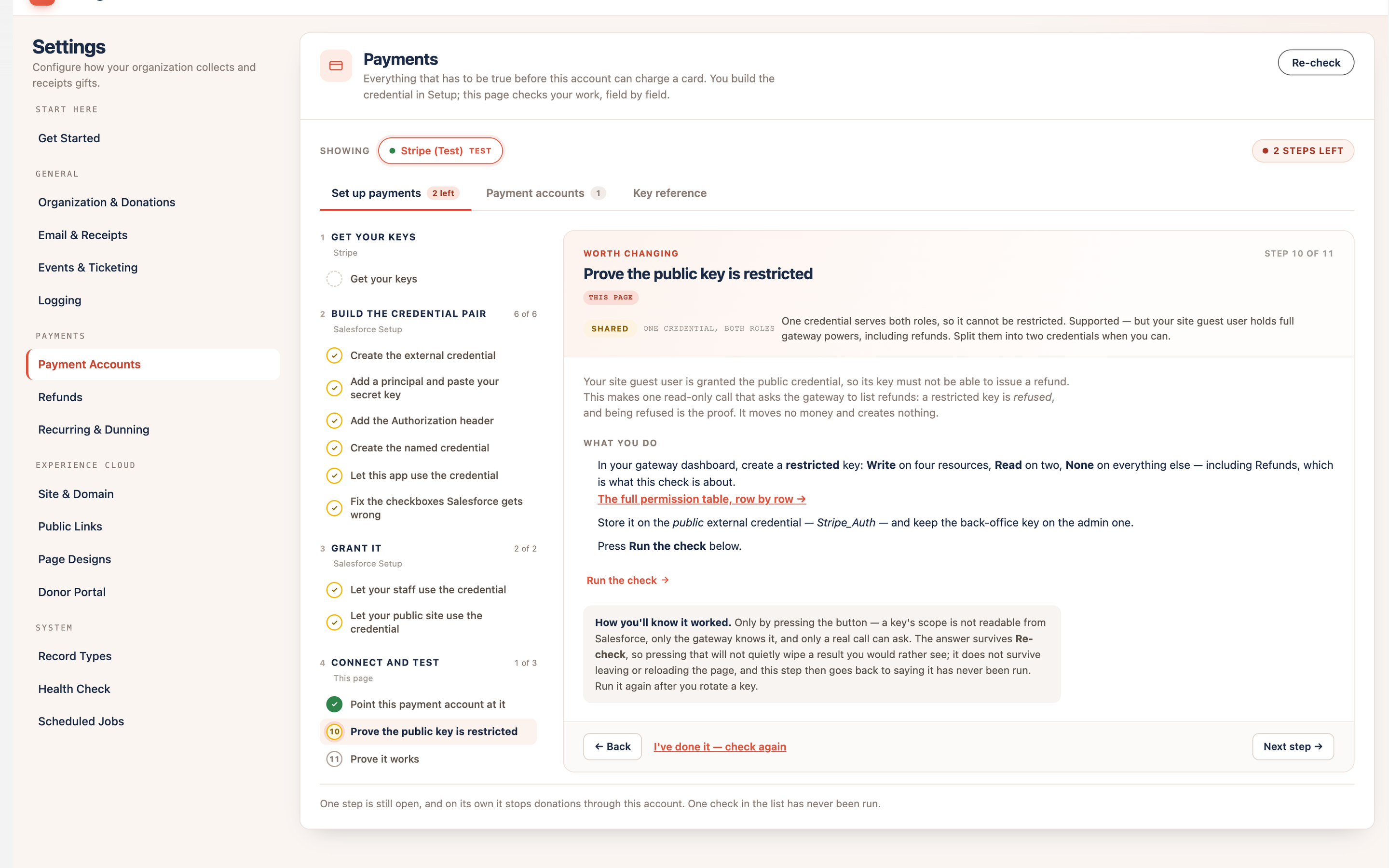1389x868 pixels.
Task: Click Run the check
Action: point(628,581)
